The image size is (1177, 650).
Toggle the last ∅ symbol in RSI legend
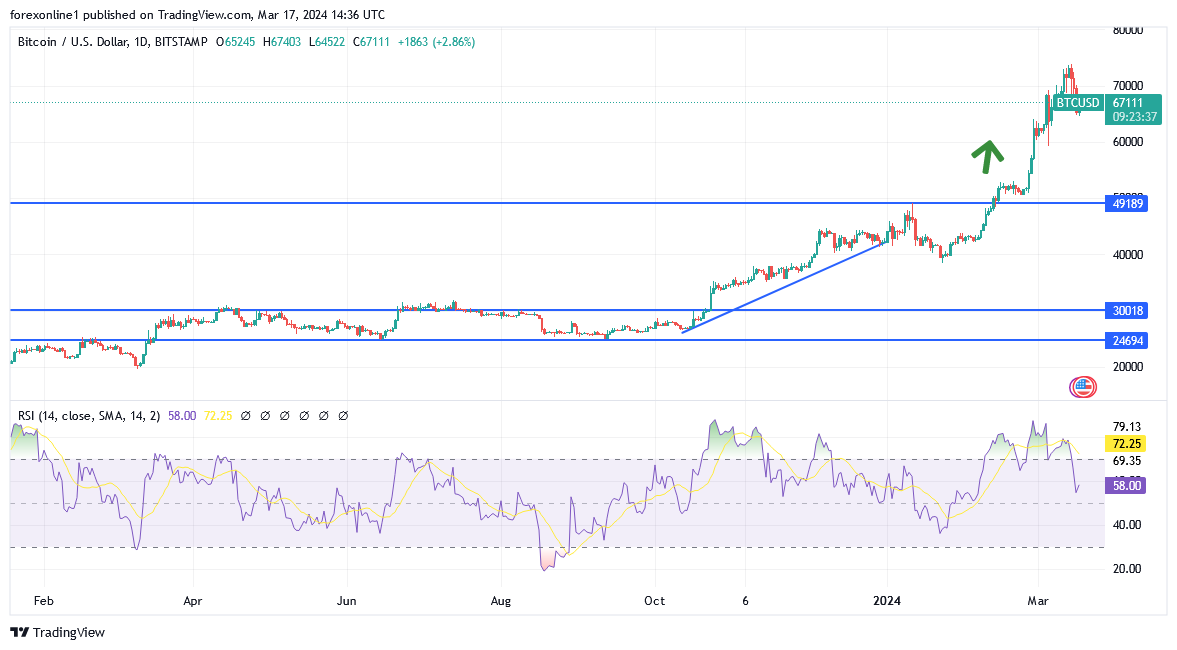pyautogui.click(x=343, y=414)
